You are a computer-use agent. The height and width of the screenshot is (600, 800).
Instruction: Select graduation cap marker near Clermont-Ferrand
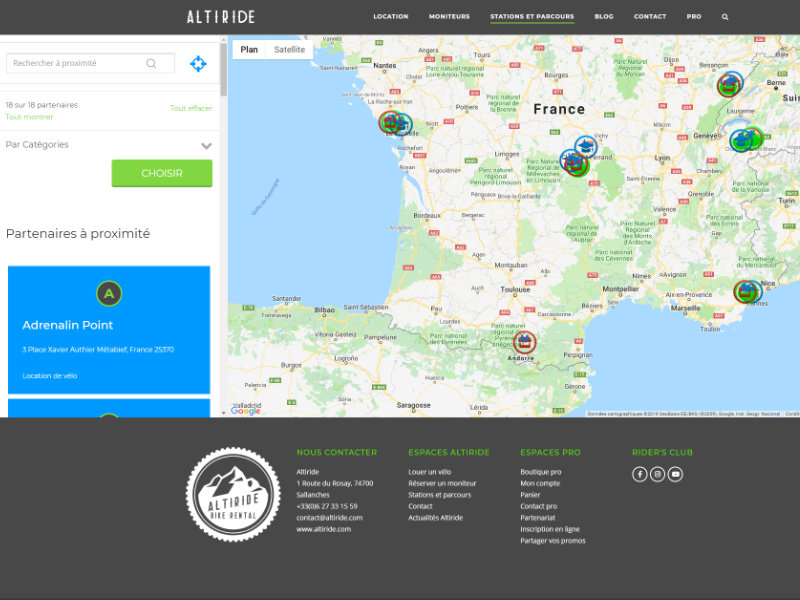[x=586, y=146]
